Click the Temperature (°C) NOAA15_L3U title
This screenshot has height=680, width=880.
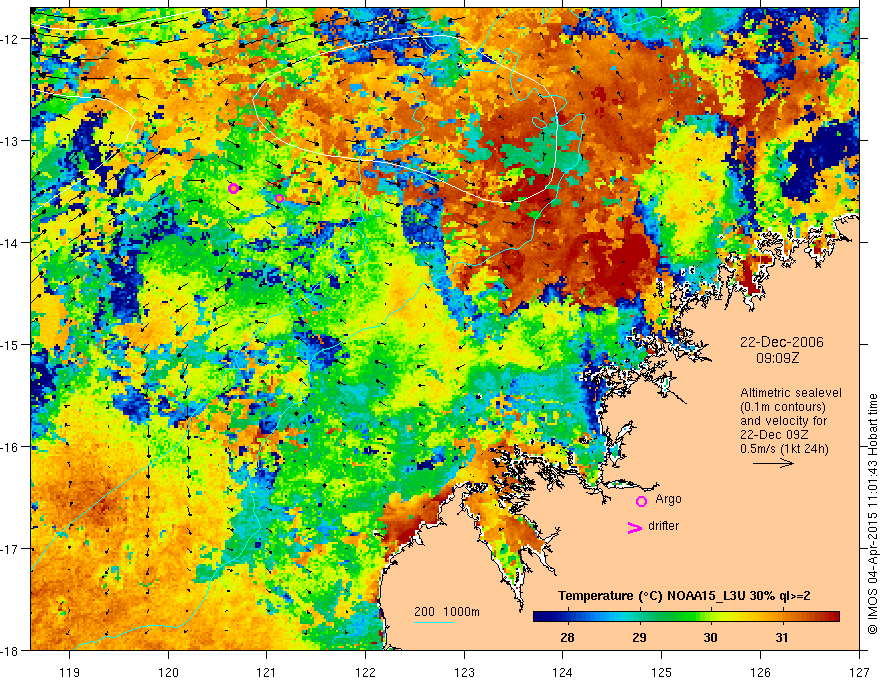click(684, 596)
